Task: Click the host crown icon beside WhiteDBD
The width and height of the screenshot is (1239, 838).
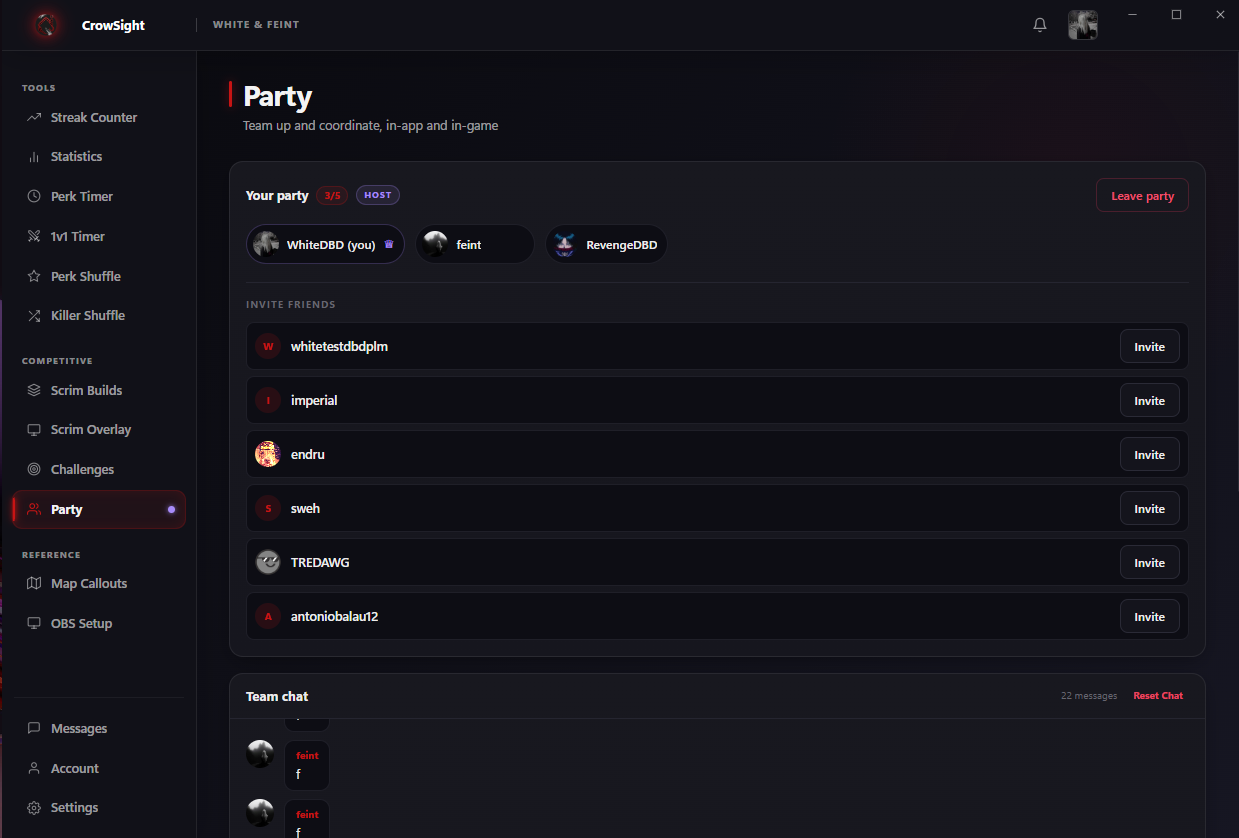Action: tap(389, 244)
